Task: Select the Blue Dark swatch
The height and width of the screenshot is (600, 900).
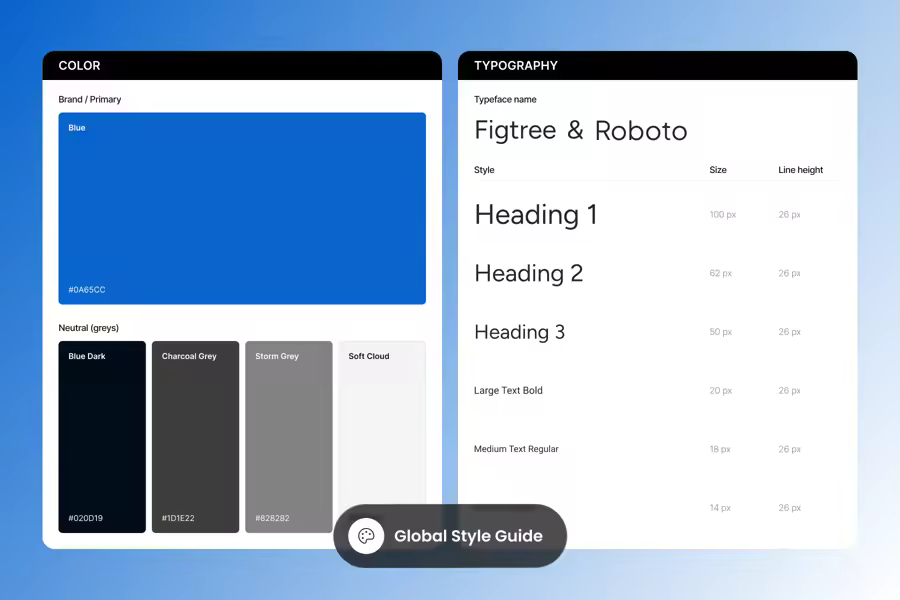Action: (102, 437)
